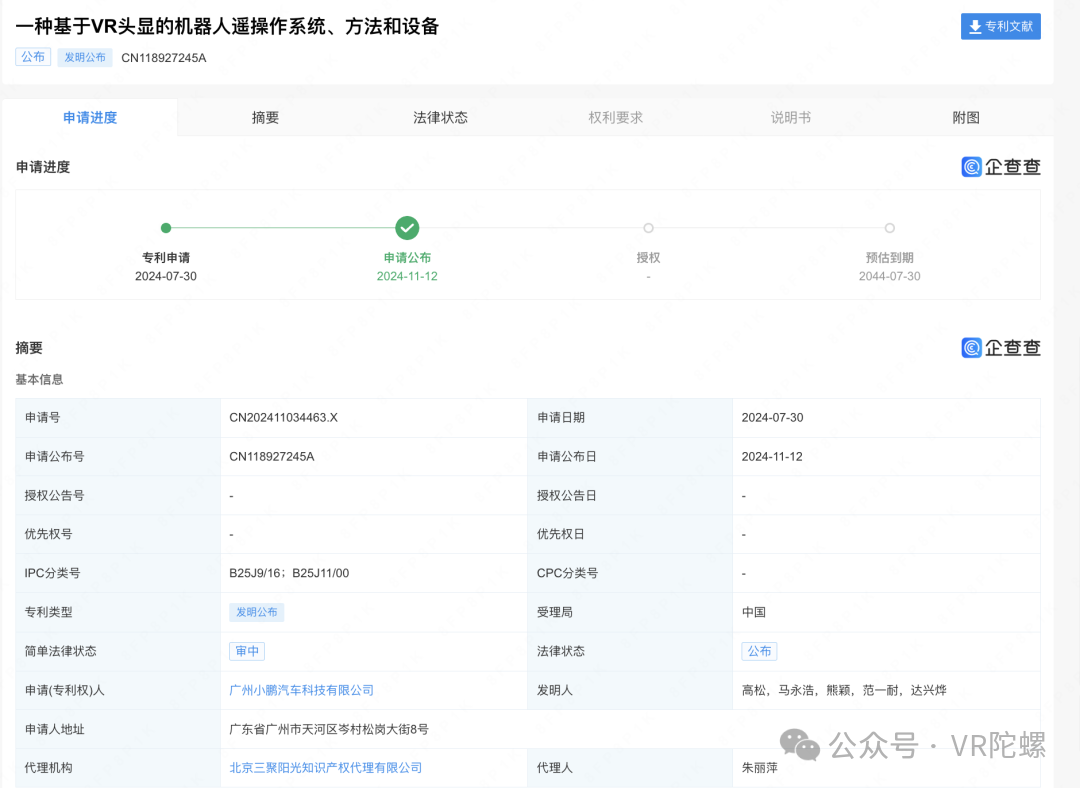Click the 专利申请 timeline label
This screenshot has width=1080, height=788.
pos(166,258)
